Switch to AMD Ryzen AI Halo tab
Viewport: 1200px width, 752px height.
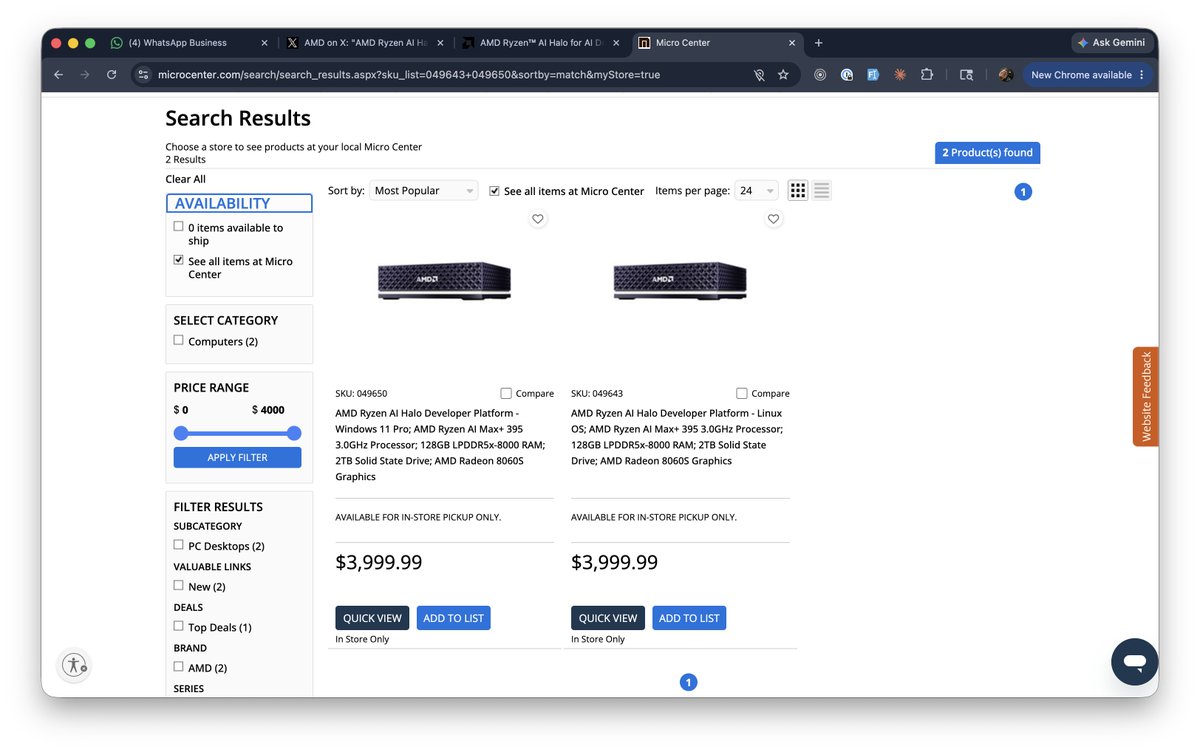coord(540,43)
